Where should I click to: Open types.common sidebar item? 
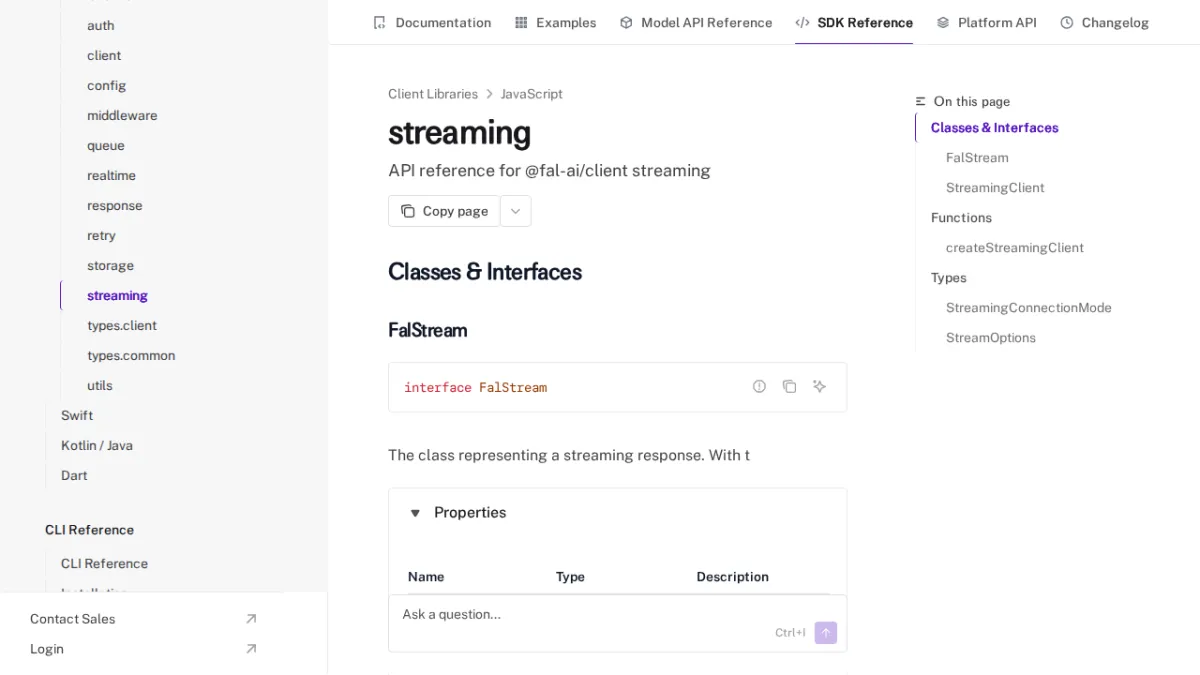click(x=131, y=355)
